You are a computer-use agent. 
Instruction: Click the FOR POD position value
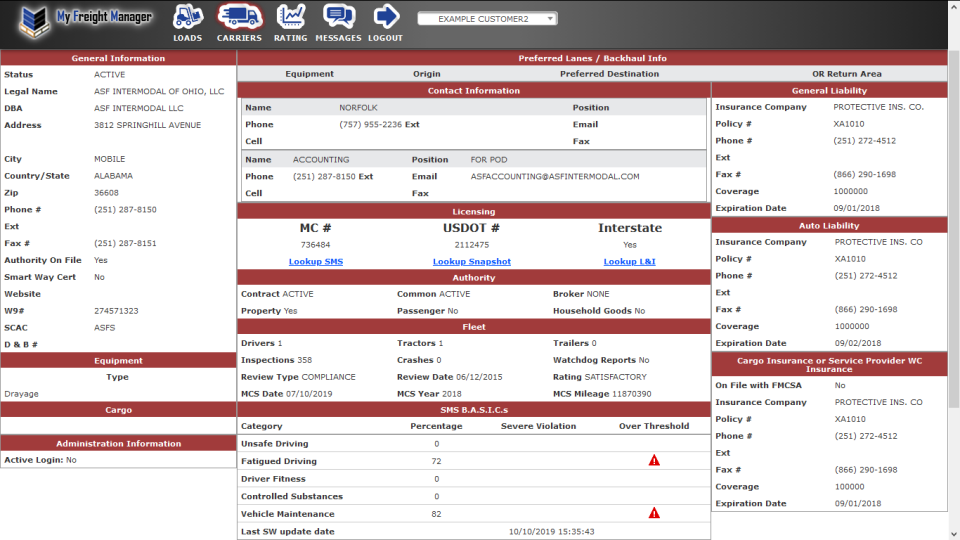[489, 160]
